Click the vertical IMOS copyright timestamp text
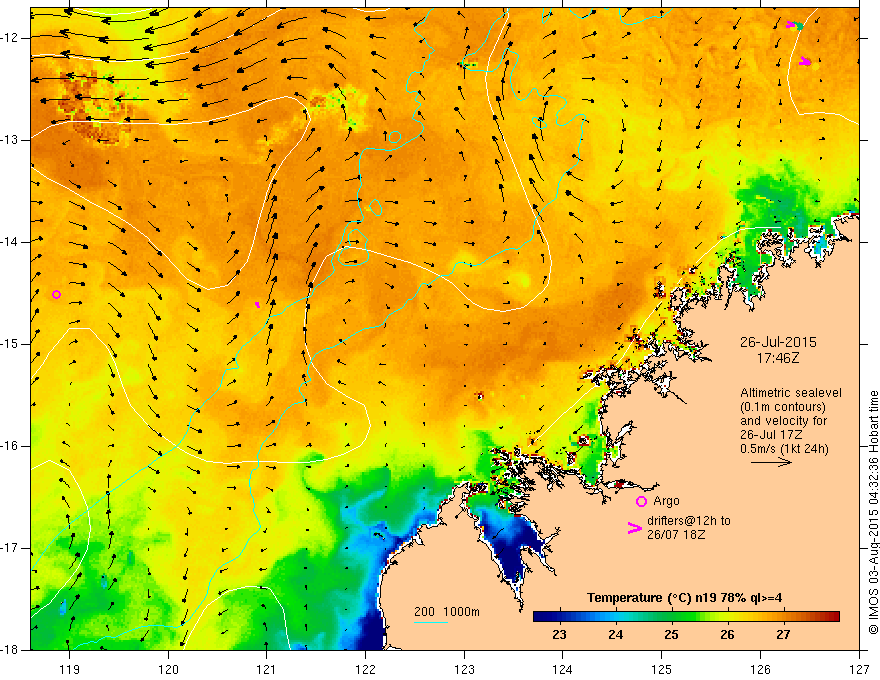880x680 pixels. [x=873, y=513]
